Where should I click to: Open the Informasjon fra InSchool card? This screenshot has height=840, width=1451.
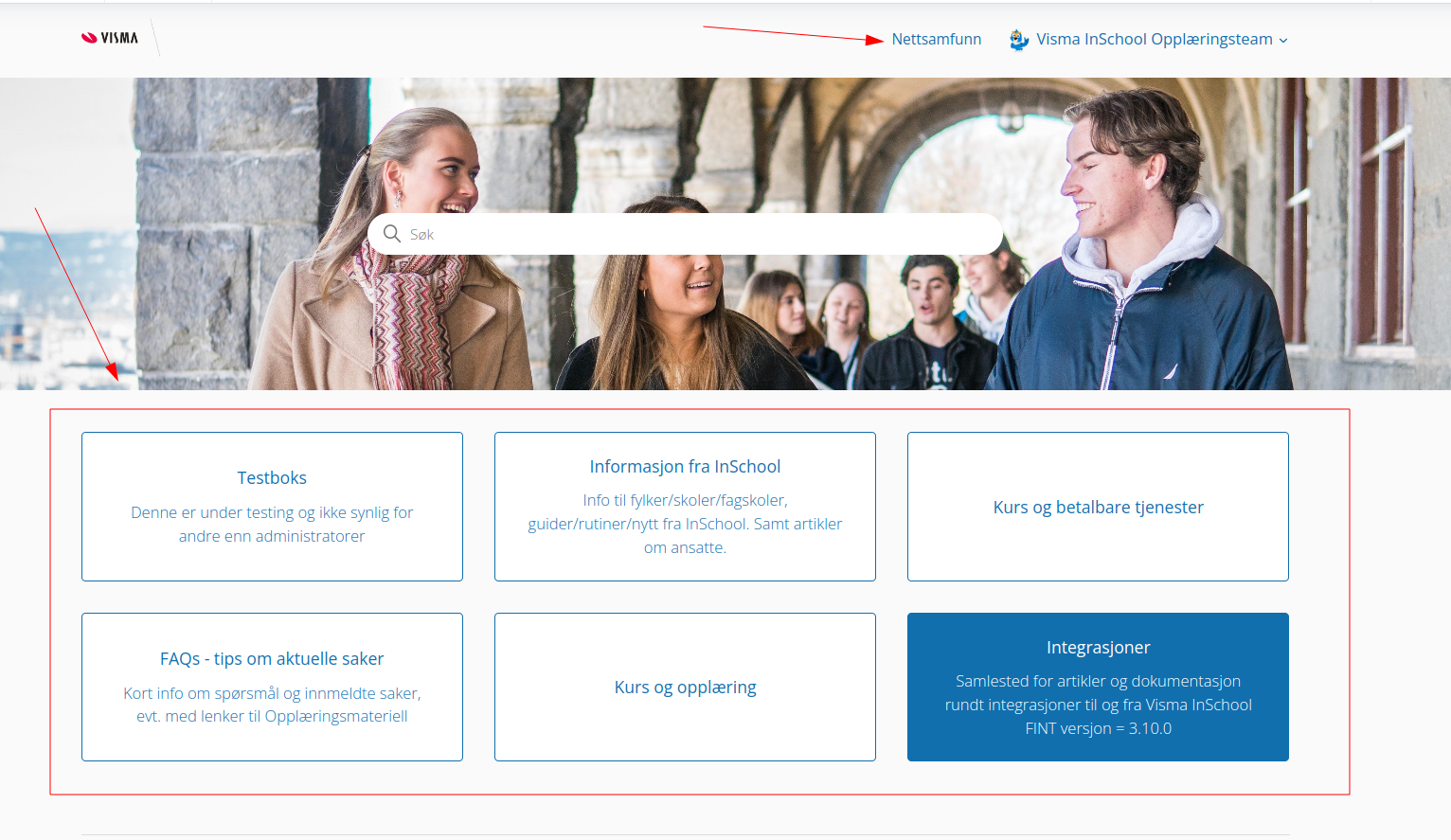coord(685,507)
